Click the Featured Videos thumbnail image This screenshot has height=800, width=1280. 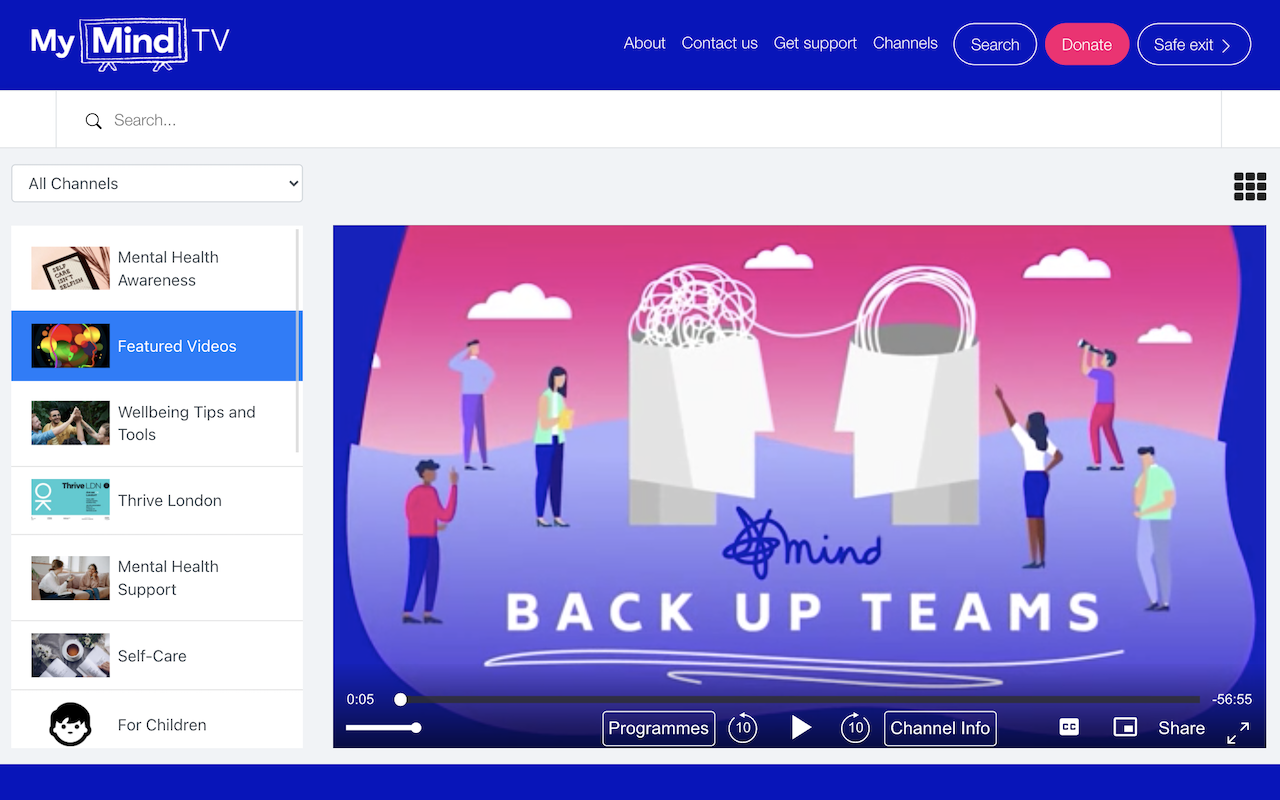pyautogui.click(x=70, y=346)
